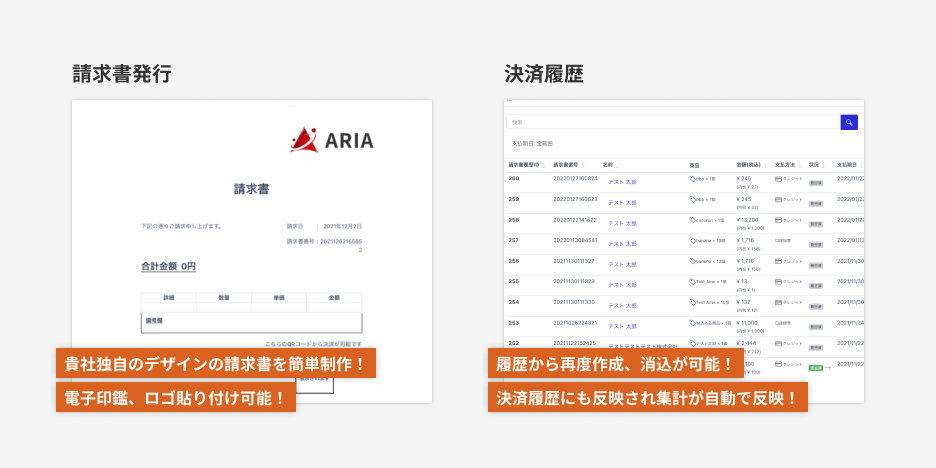This screenshot has height=468, width=936.
Task: Open テスト 太郎 link in row 255
Action: click(623, 285)
